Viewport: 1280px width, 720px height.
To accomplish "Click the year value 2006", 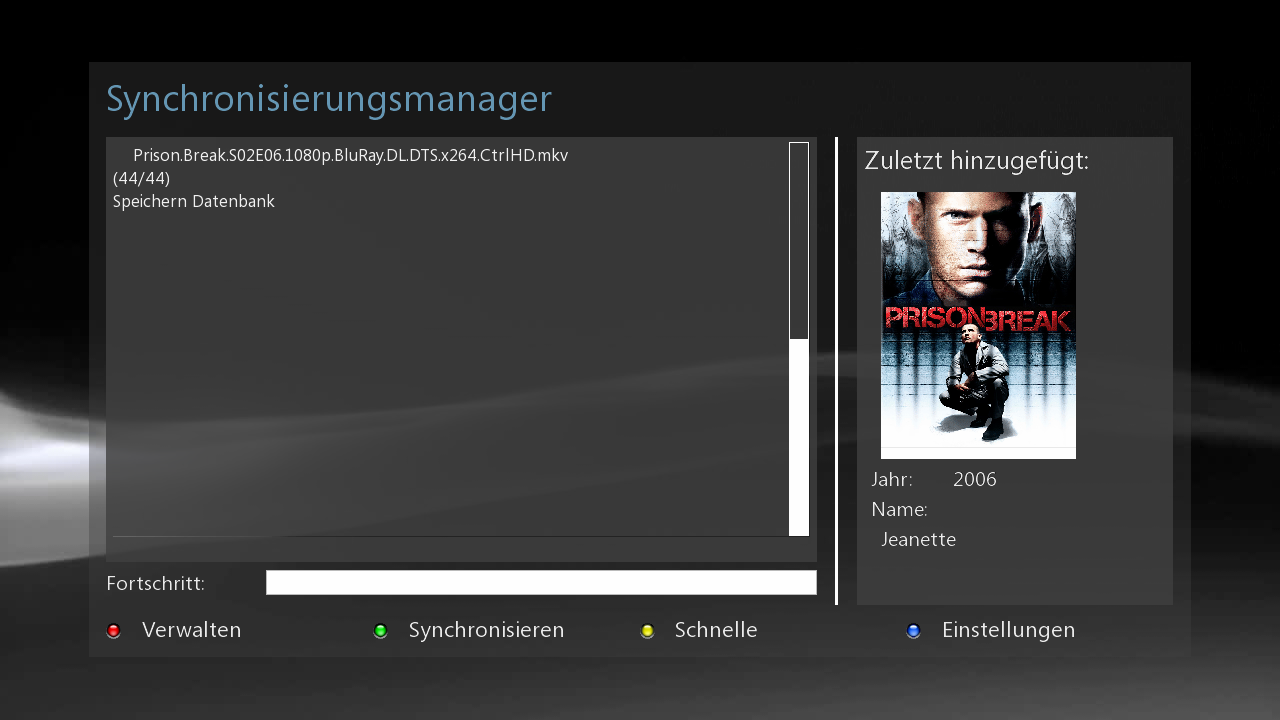I will tap(974, 480).
